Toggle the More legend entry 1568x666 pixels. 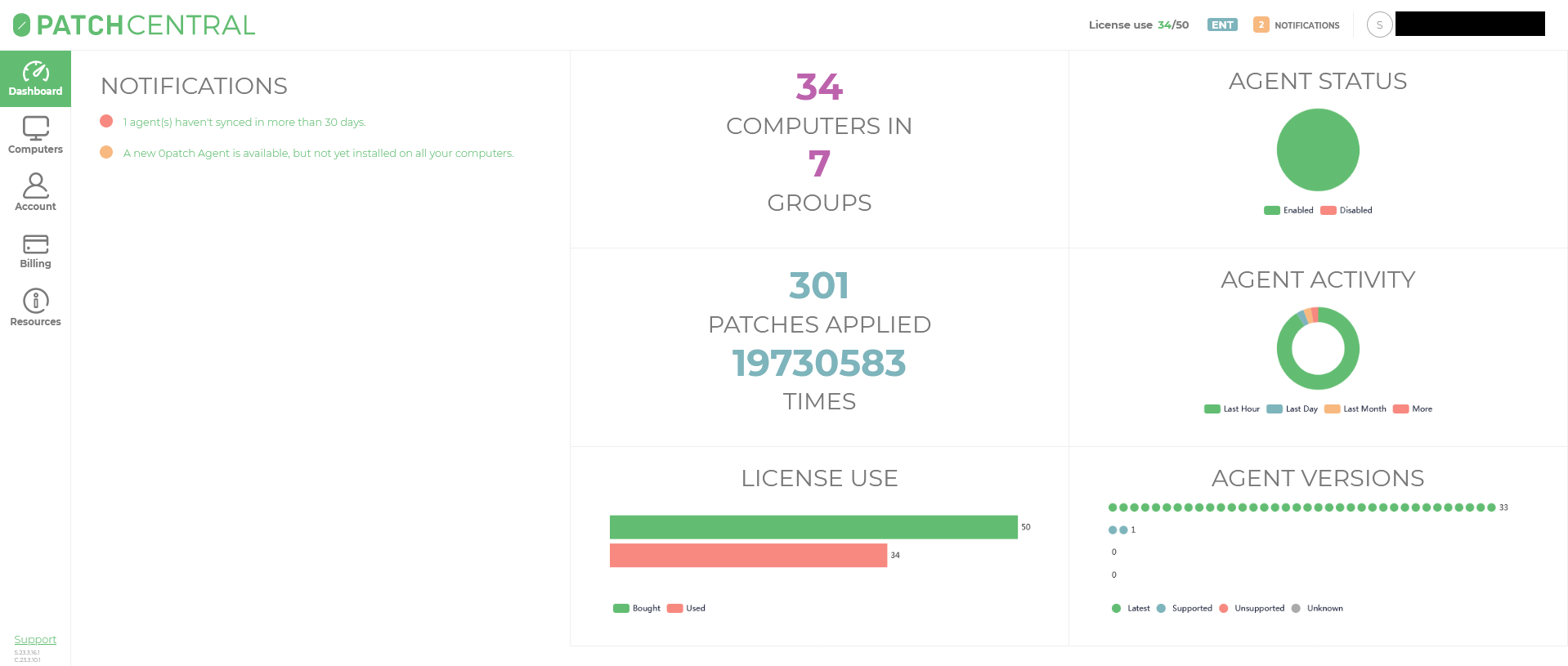point(1413,409)
